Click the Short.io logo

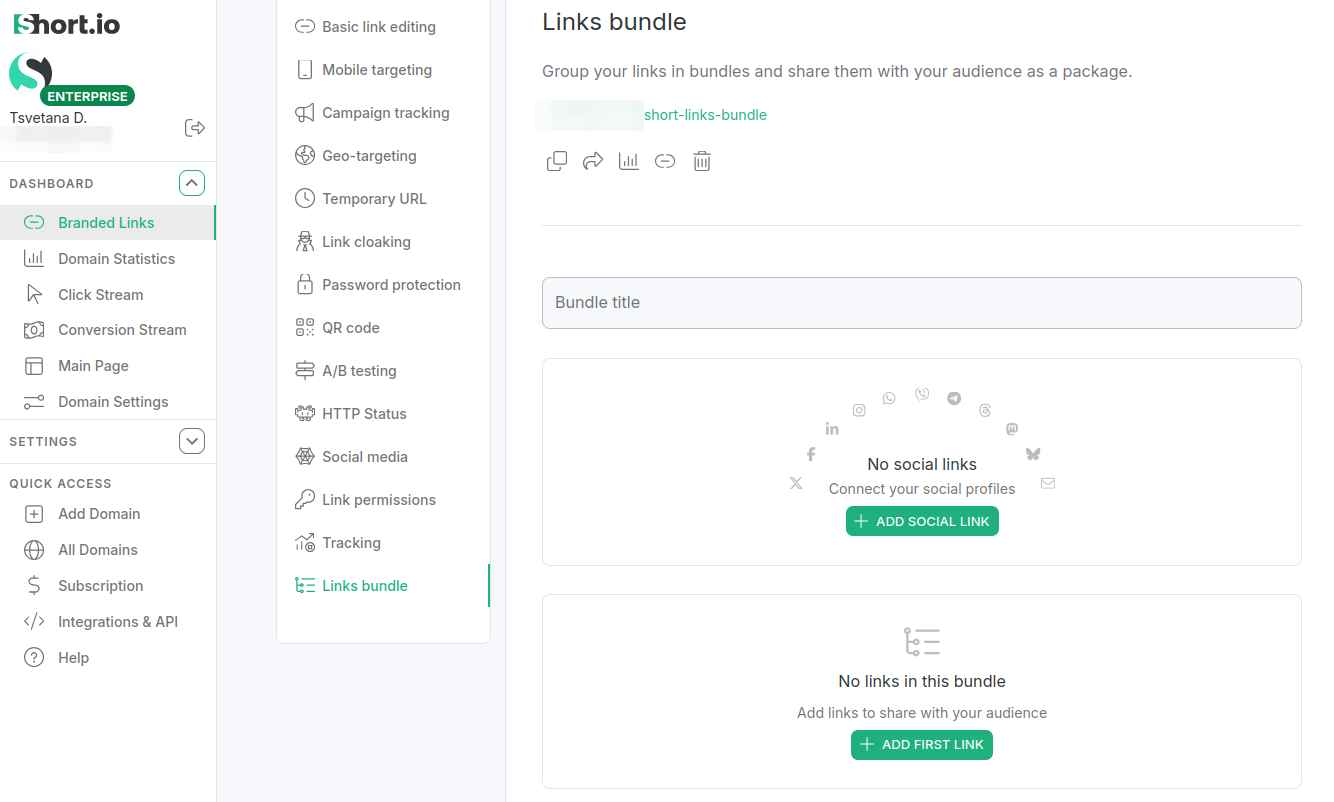pyautogui.click(x=67, y=24)
